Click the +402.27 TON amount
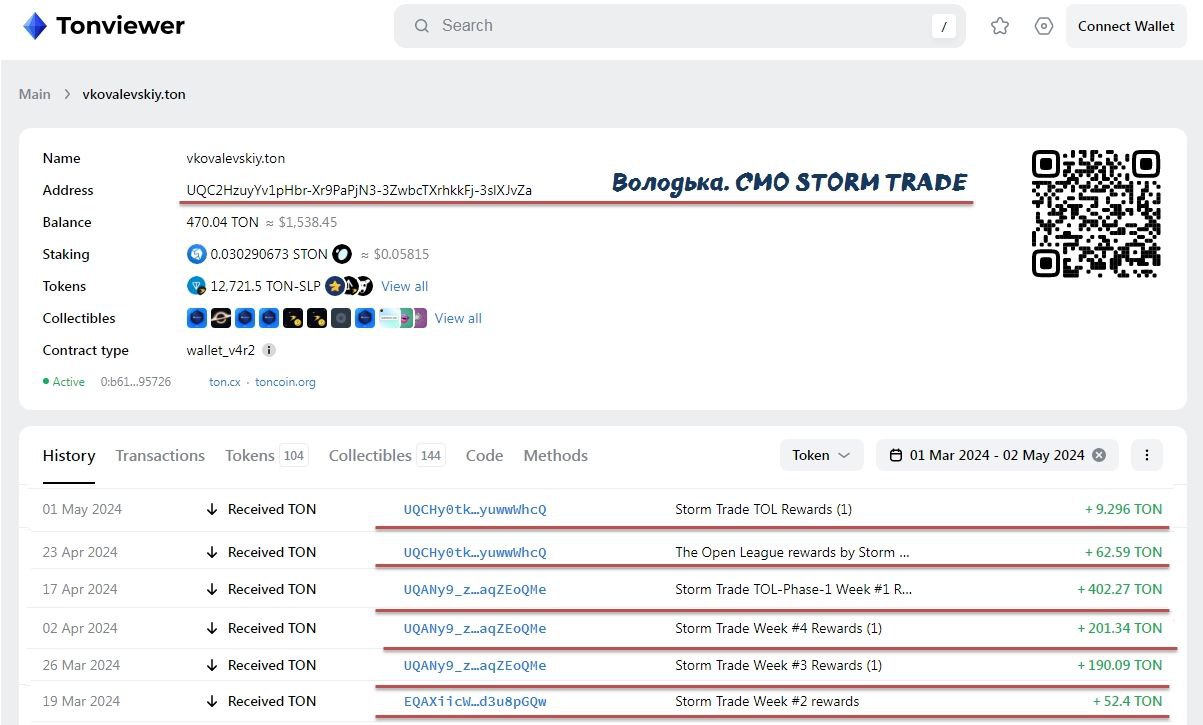1203x725 pixels. (1120, 589)
